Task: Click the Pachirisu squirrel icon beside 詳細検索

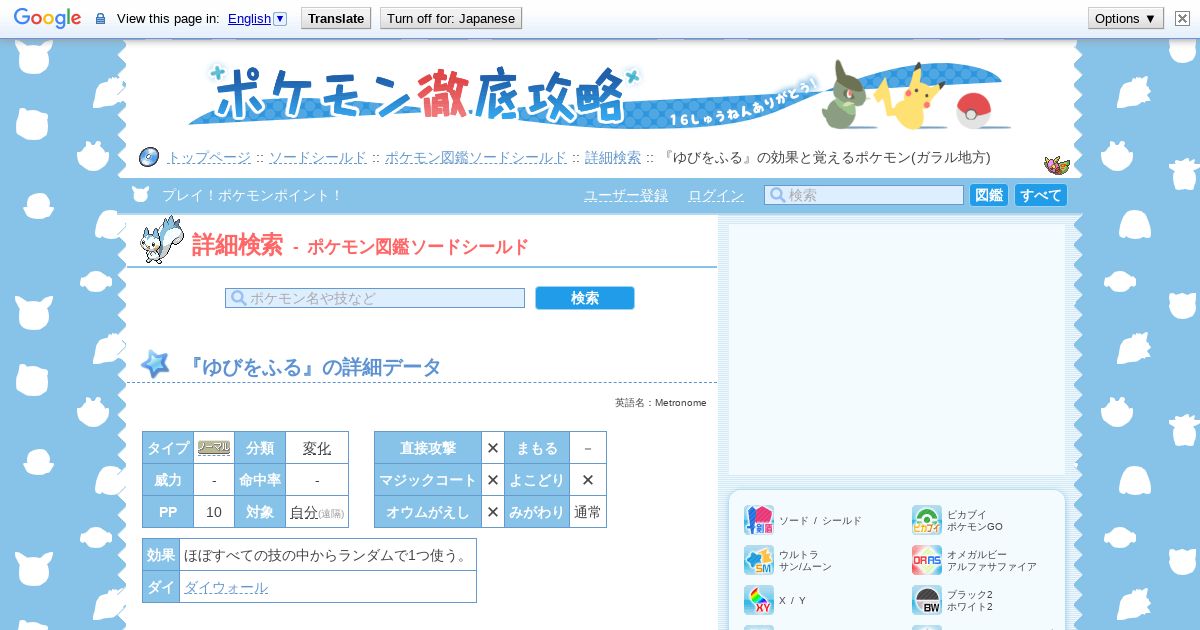Action: pos(162,240)
